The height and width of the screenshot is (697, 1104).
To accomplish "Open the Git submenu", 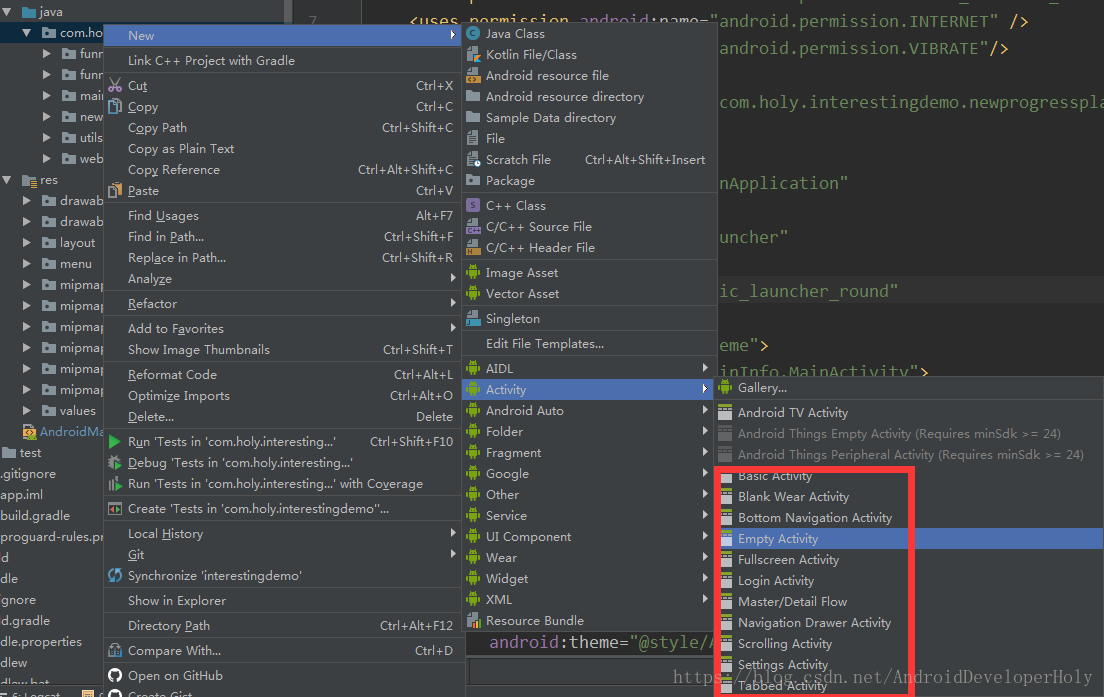I will tap(284, 555).
